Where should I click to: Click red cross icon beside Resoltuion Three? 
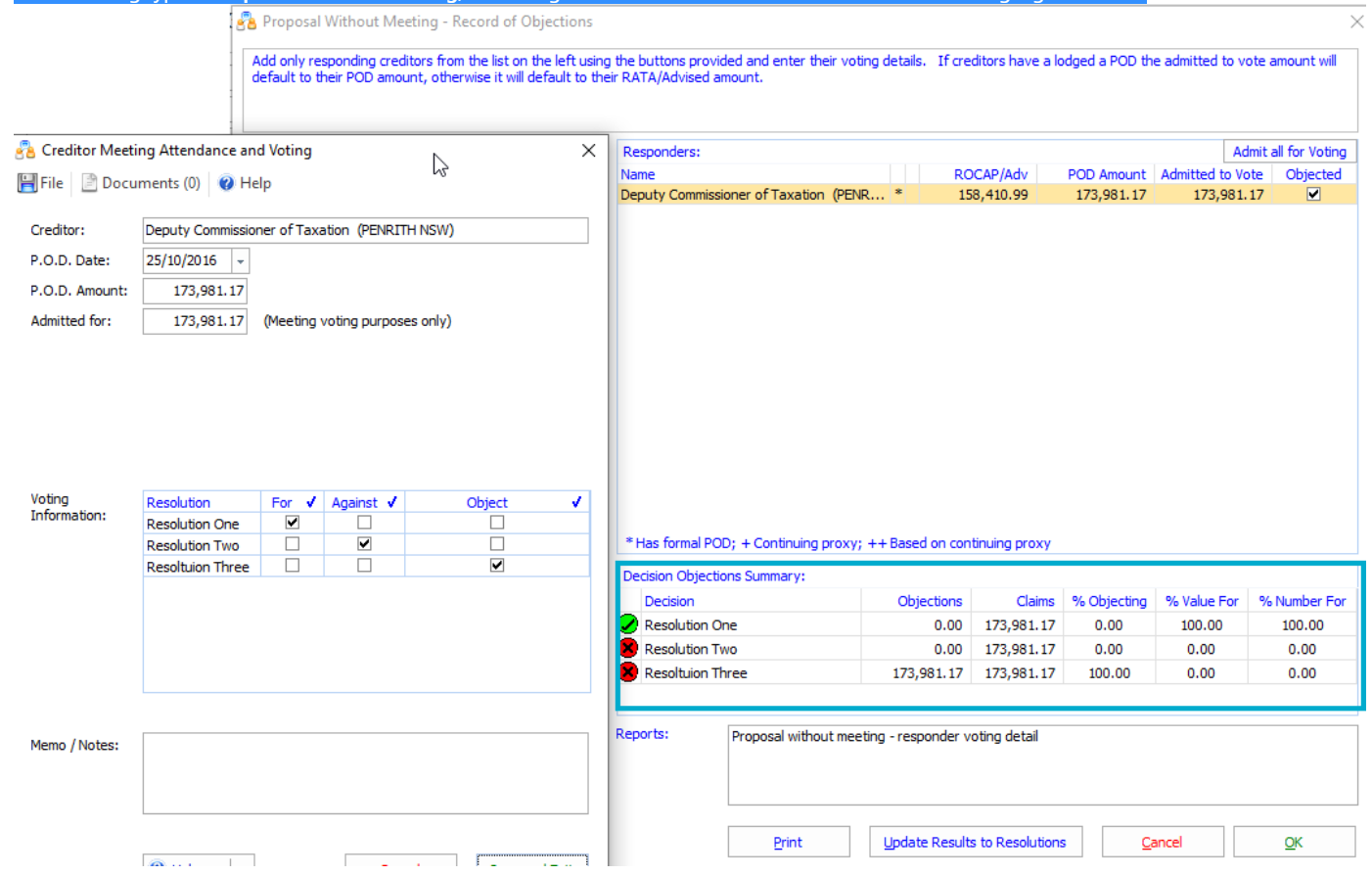click(x=629, y=672)
